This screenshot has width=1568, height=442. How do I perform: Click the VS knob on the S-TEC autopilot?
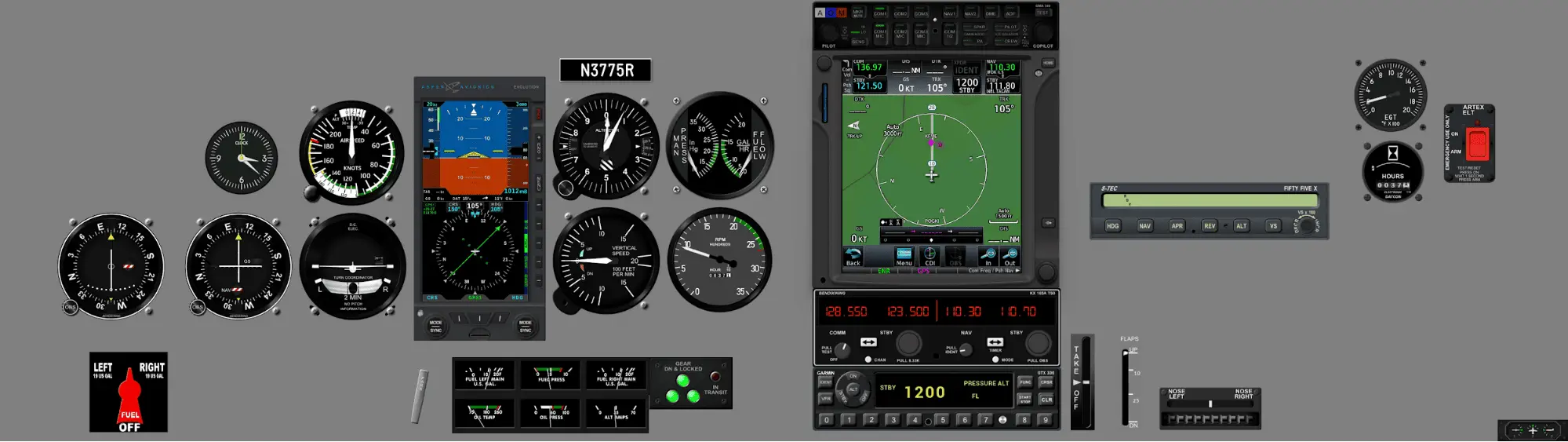pyautogui.click(x=1306, y=225)
